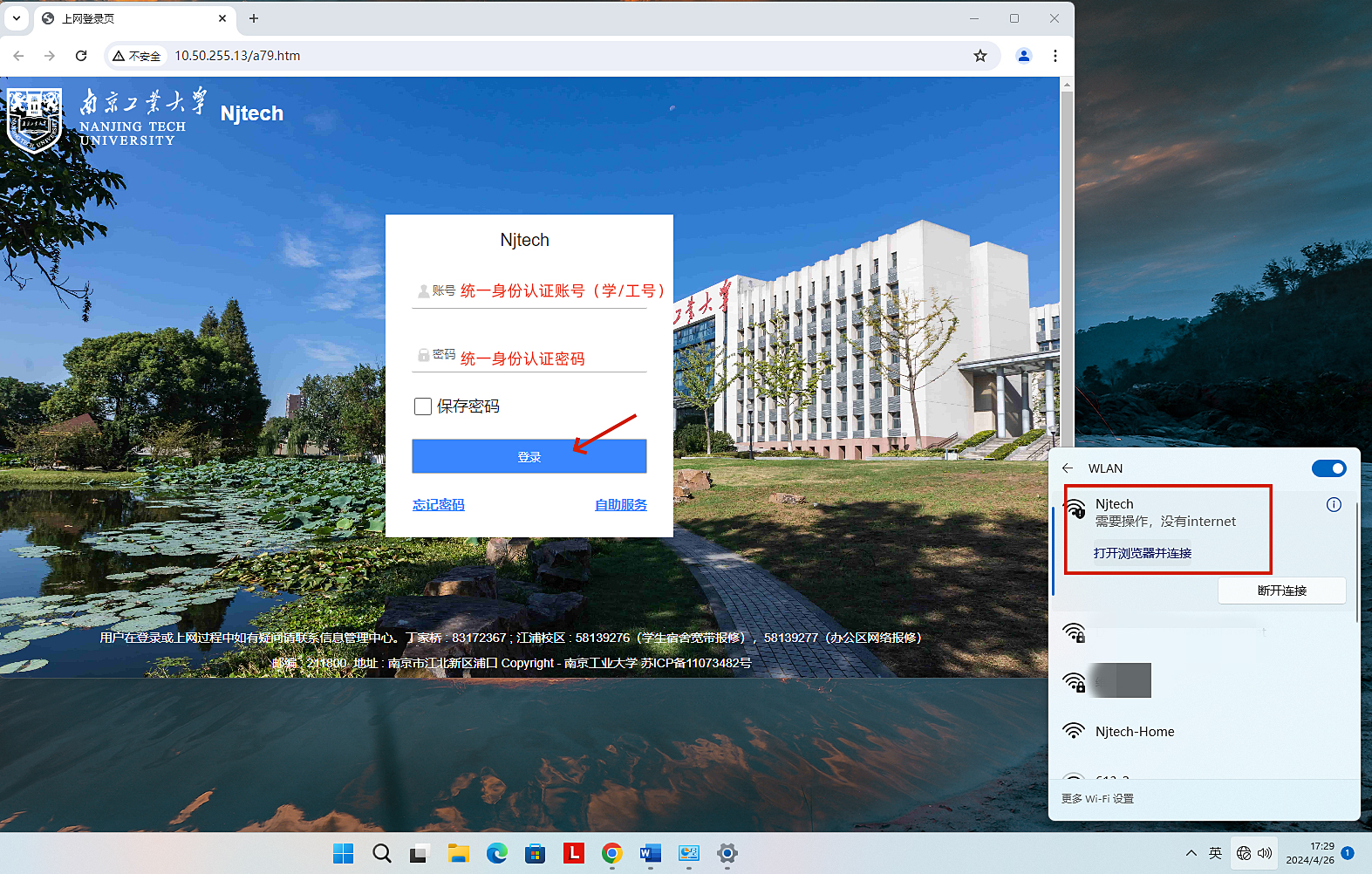Launch Microsoft Edge from taskbar
1372x874 pixels.
click(x=496, y=853)
